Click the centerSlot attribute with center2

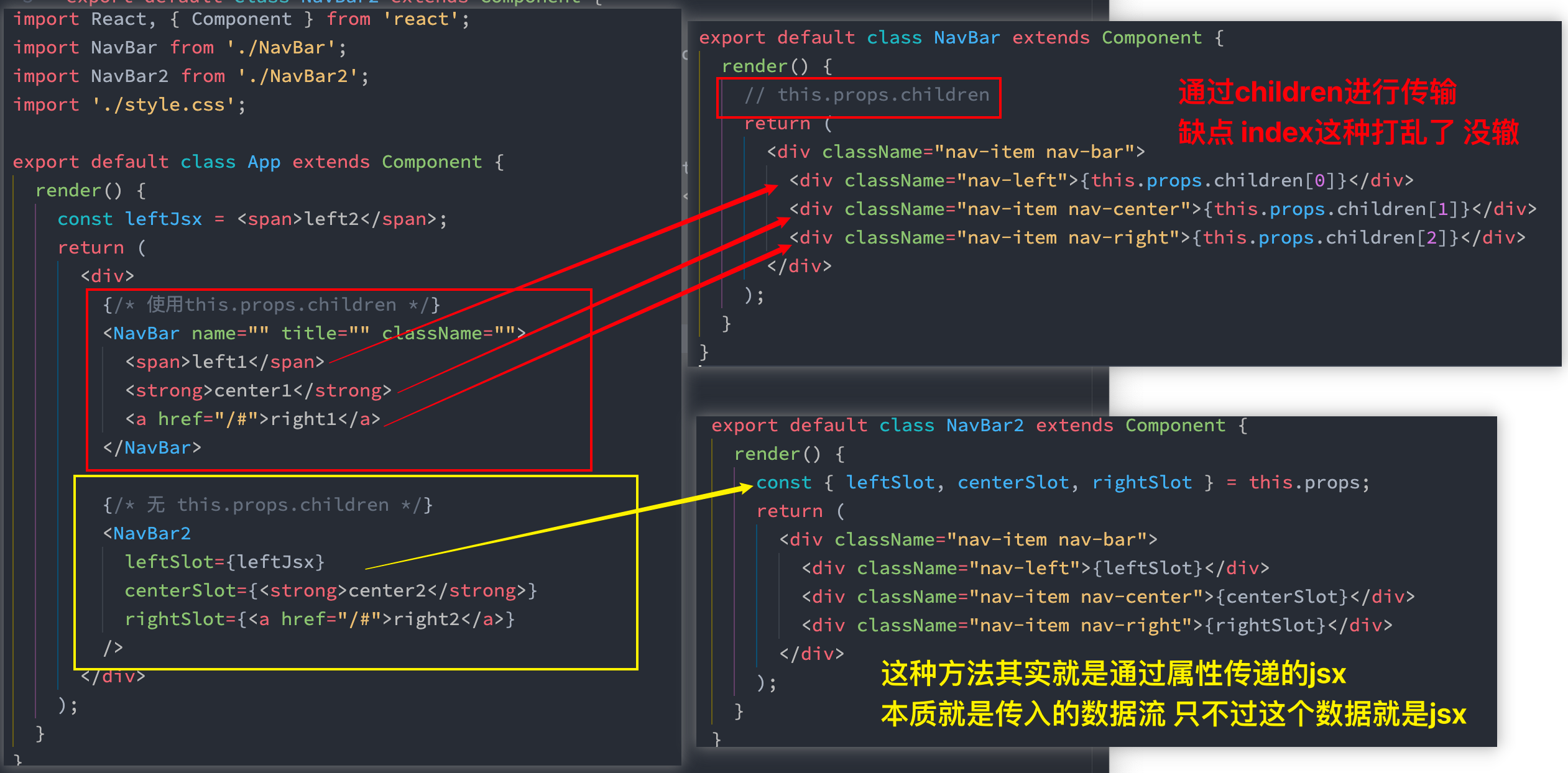point(330,591)
